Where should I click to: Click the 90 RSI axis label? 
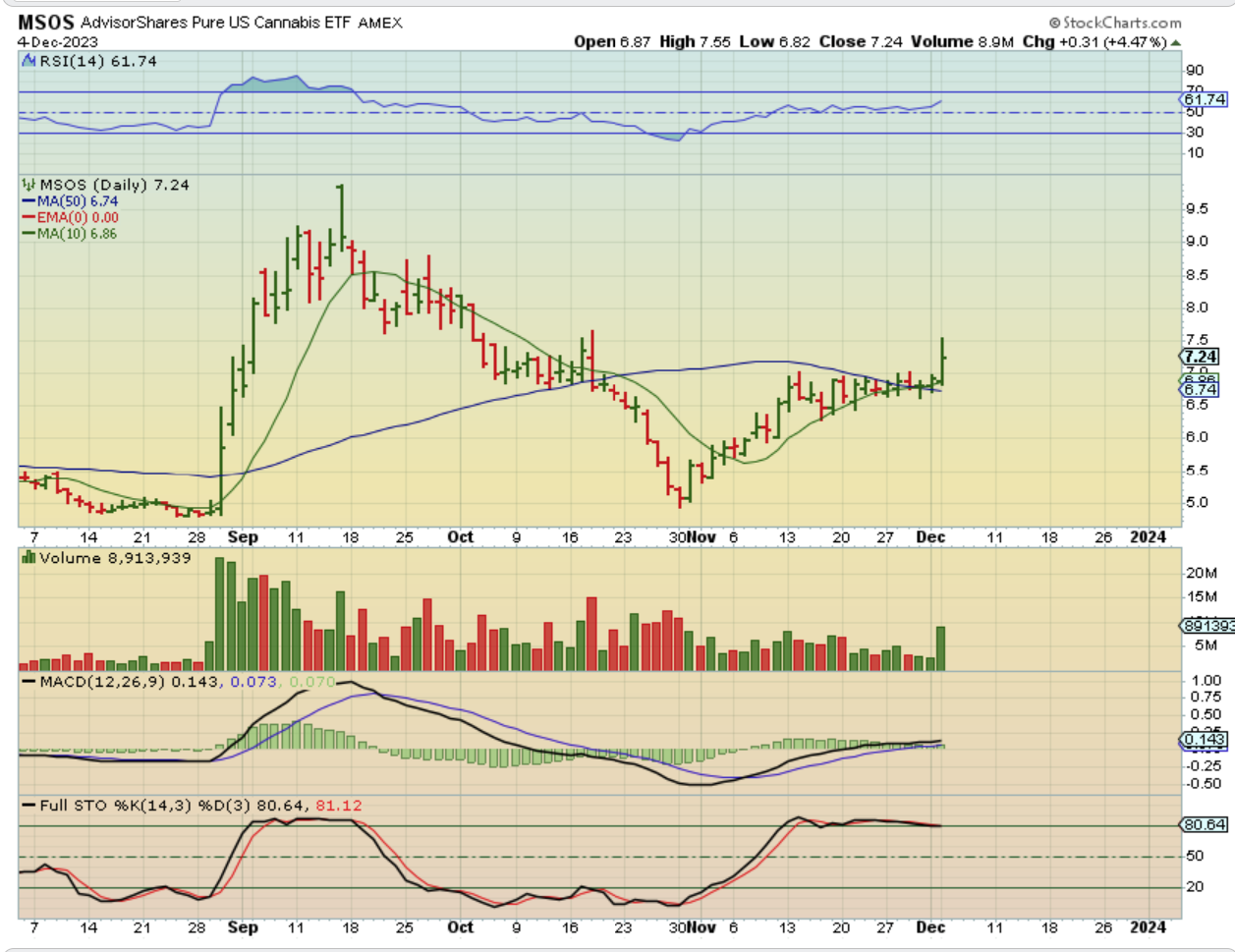click(x=1195, y=71)
